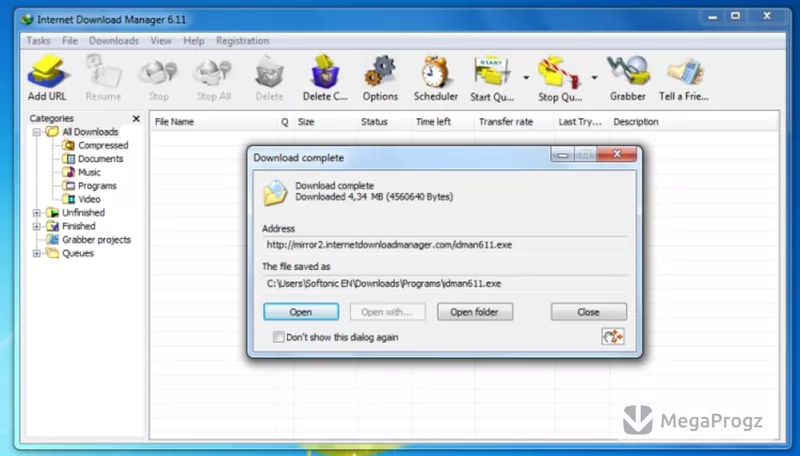
Task: Click the Grabber projects icon
Action: click(x=53, y=239)
